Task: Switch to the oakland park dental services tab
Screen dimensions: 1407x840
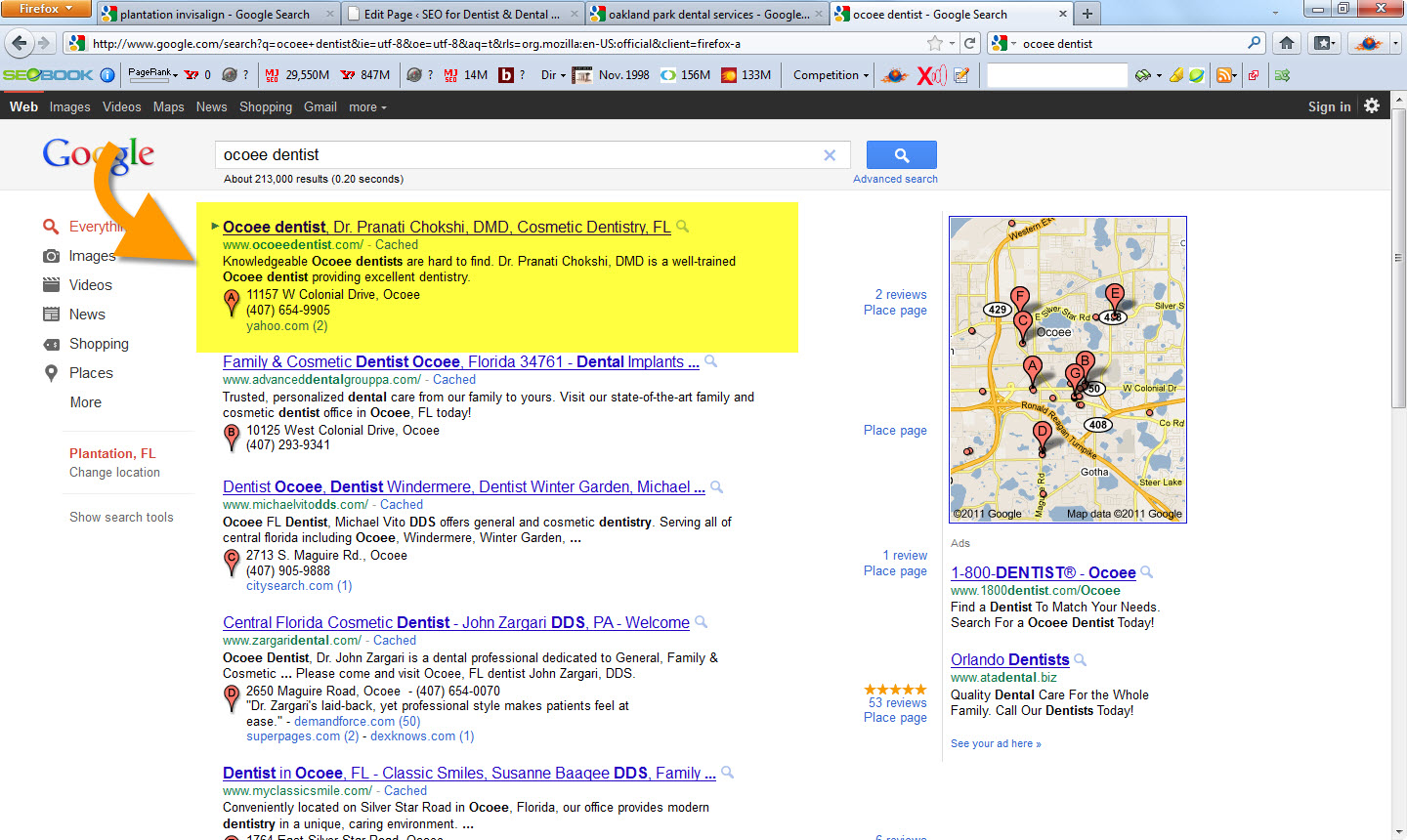Action: tap(707, 15)
